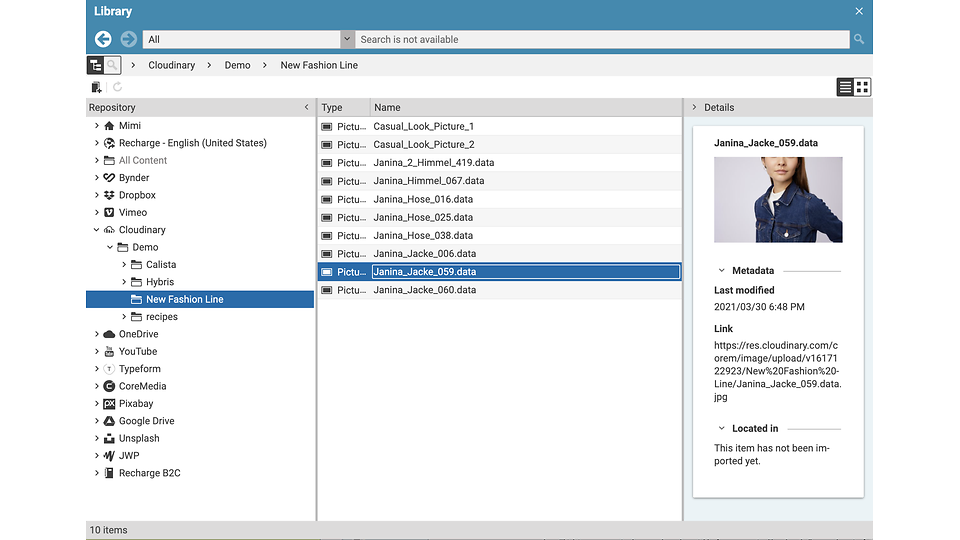
Task: Go back with the left arrow button
Action: click(103, 39)
